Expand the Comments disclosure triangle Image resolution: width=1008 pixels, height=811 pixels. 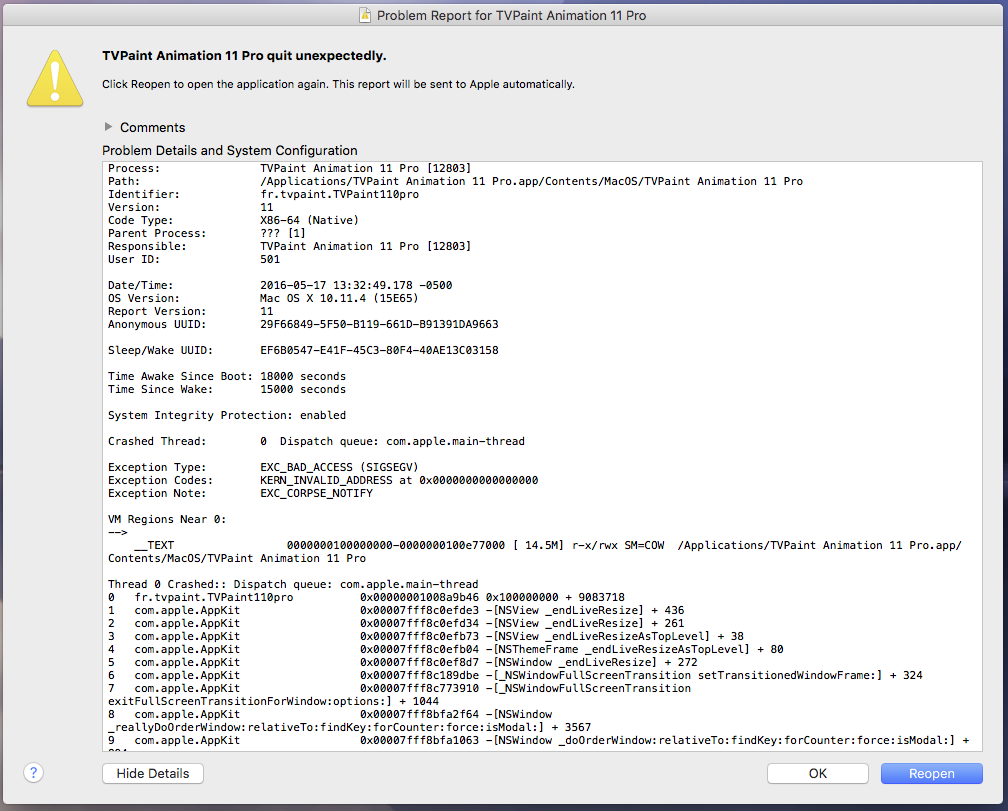pos(109,127)
